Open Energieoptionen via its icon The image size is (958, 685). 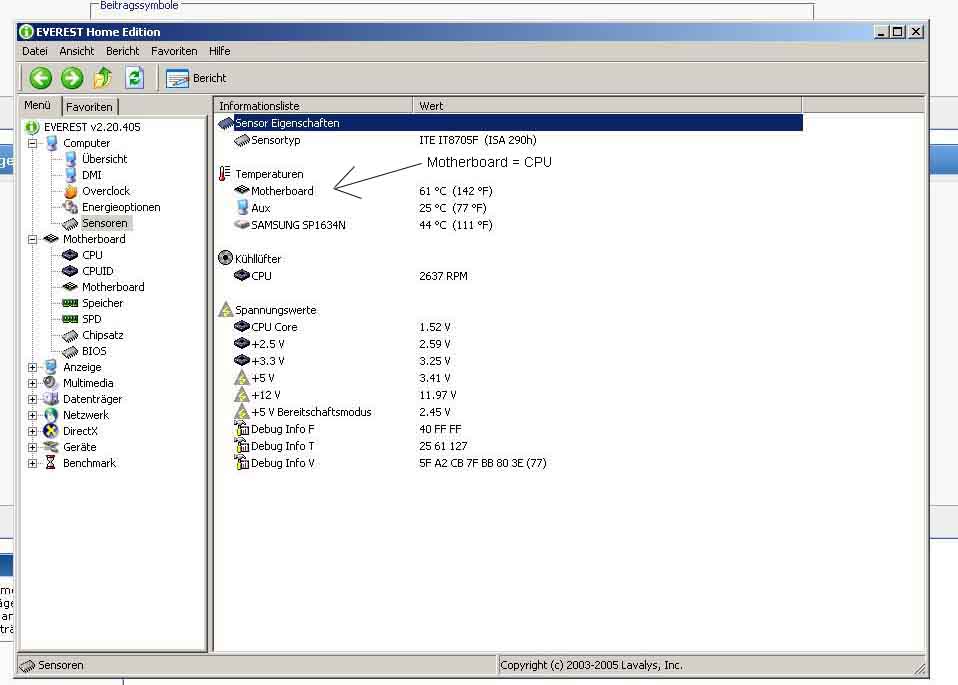click(71, 207)
